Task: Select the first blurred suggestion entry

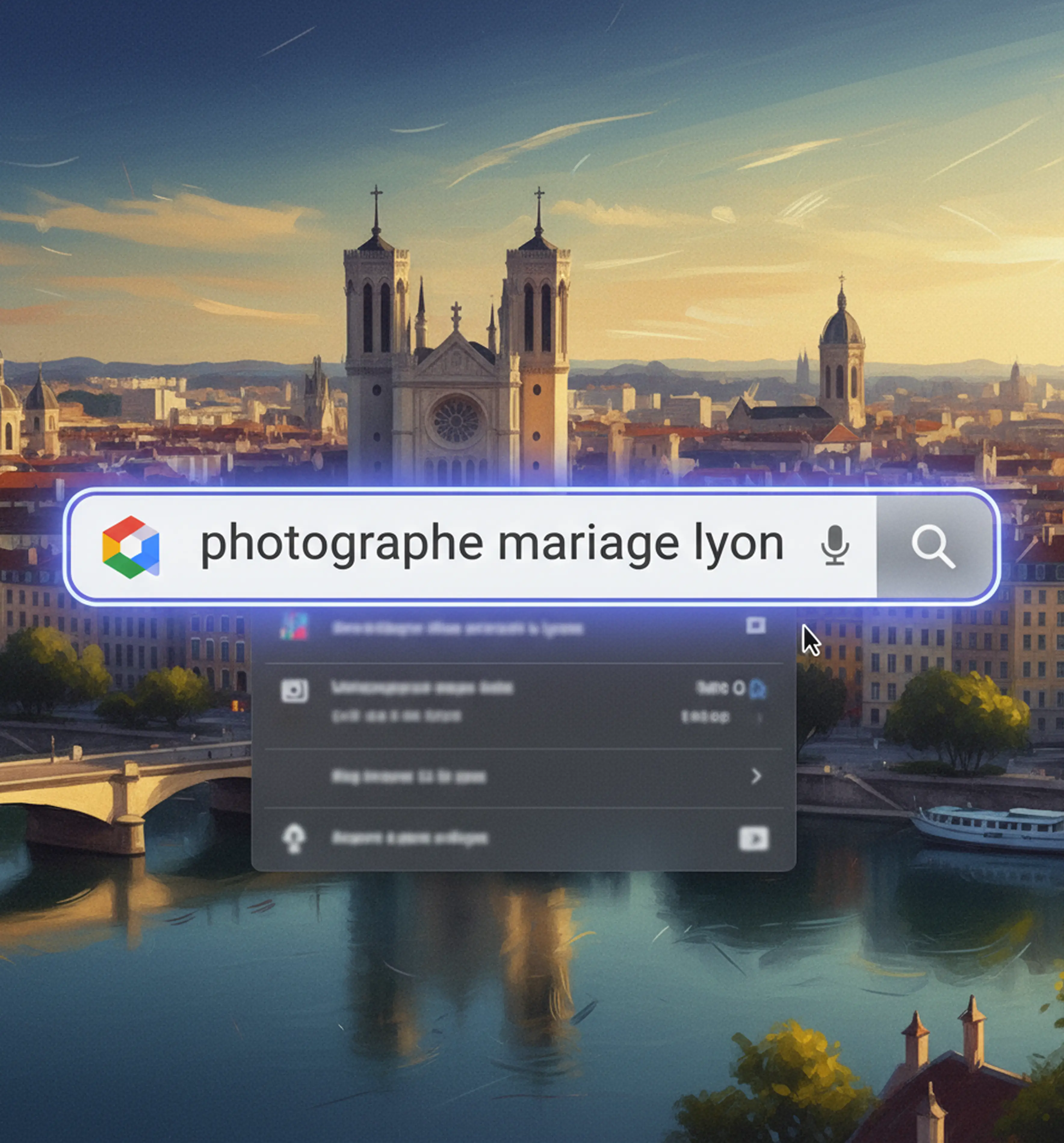Action: point(458,628)
